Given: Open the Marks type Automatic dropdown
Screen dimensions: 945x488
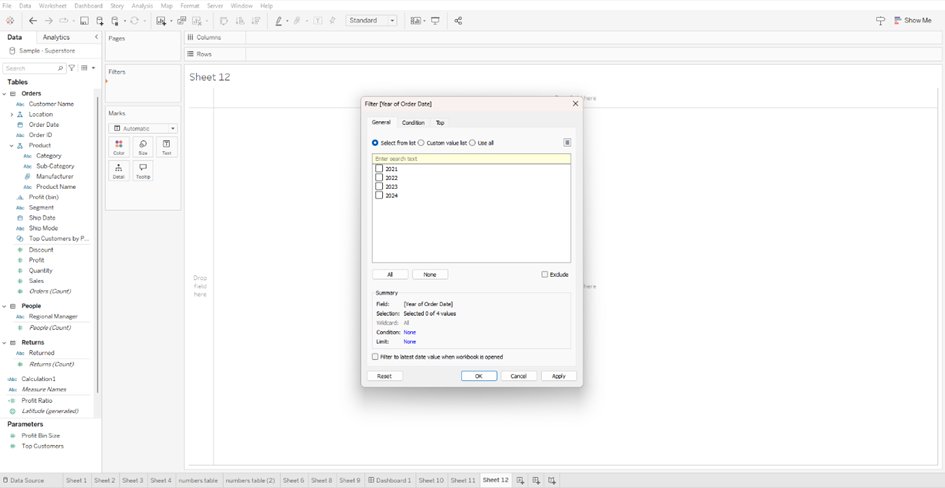Looking at the screenshot, I should coord(144,128).
